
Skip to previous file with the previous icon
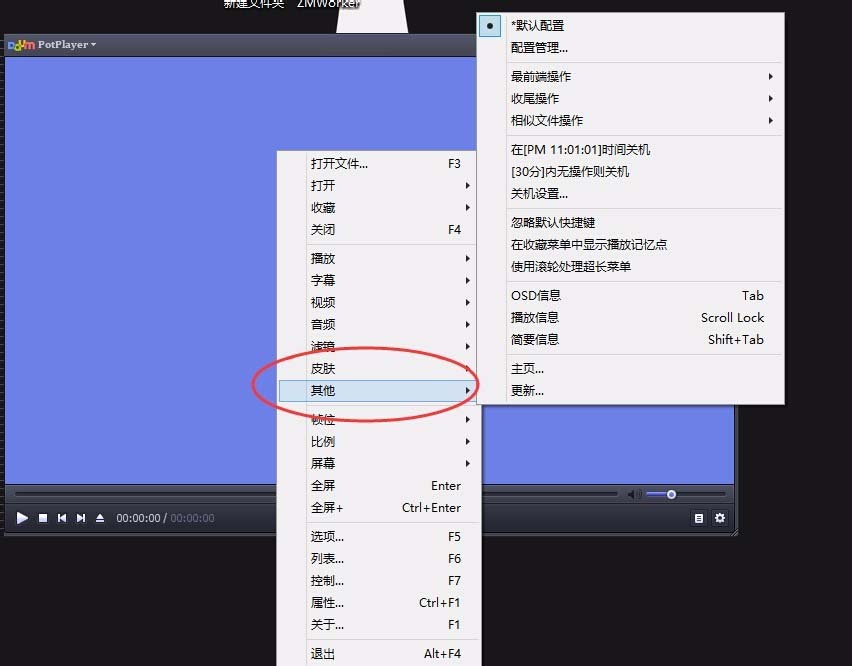tap(62, 518)
